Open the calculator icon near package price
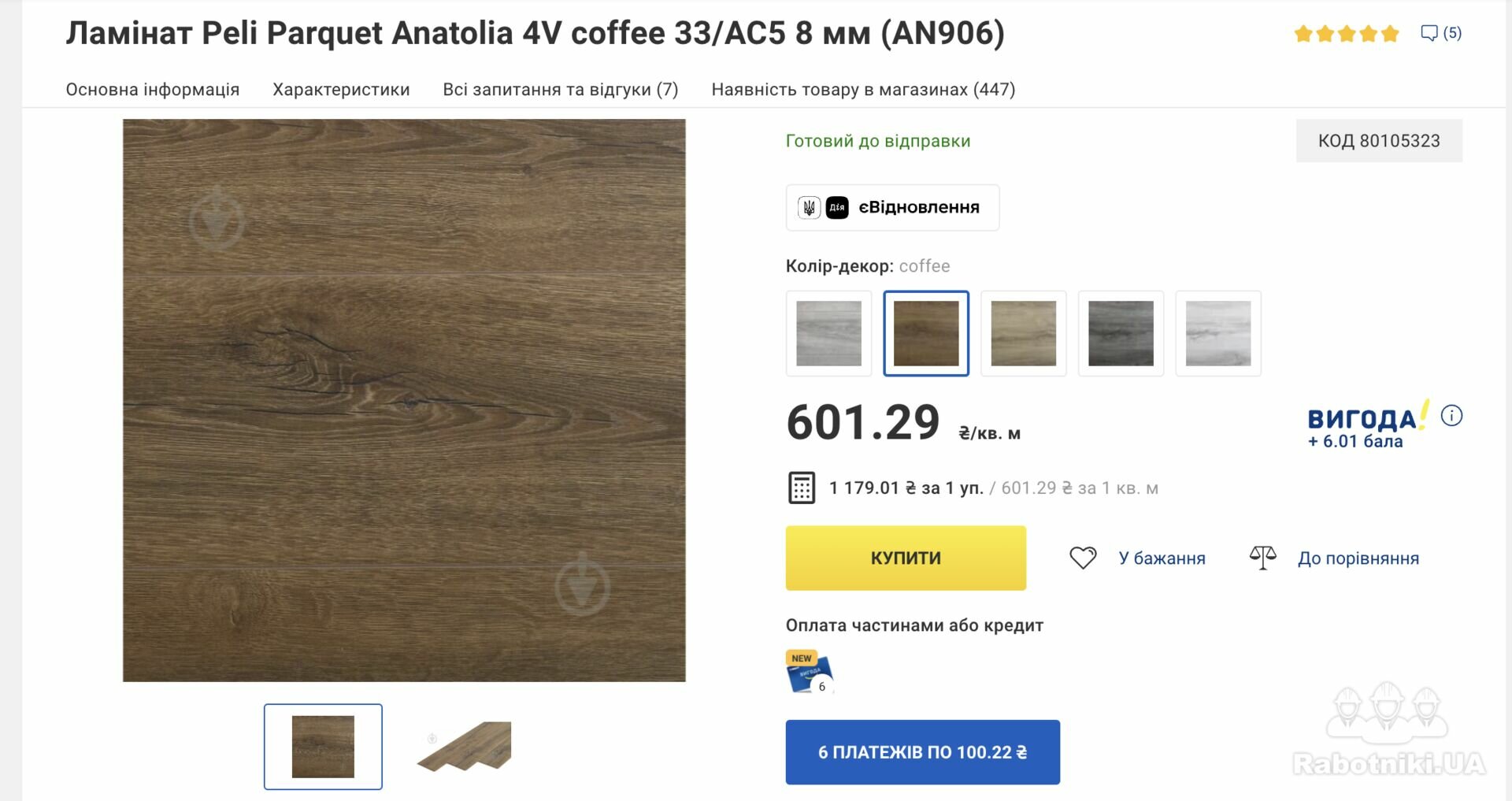 (x=802, y=488)
